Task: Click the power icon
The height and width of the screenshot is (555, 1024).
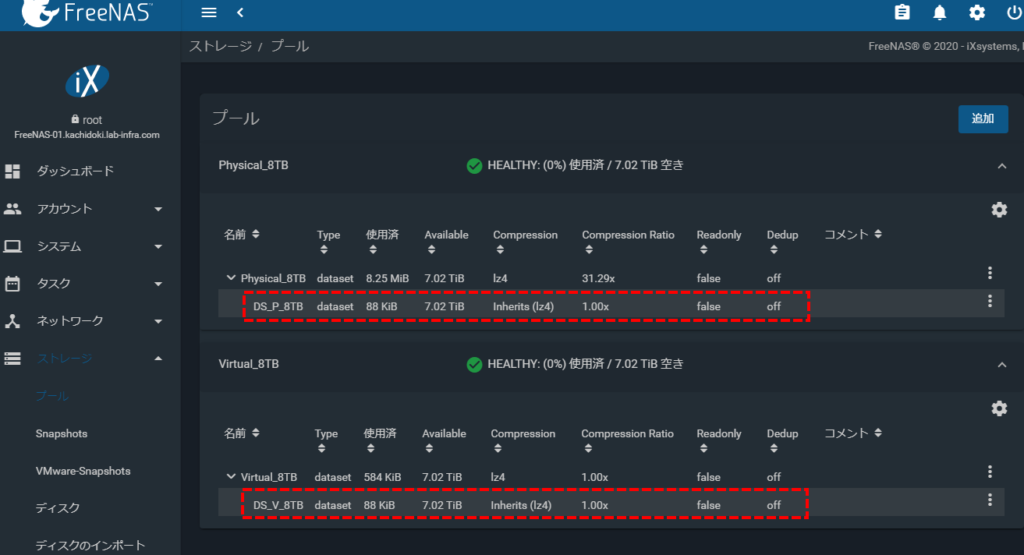Action: [x=1014, y=12]
